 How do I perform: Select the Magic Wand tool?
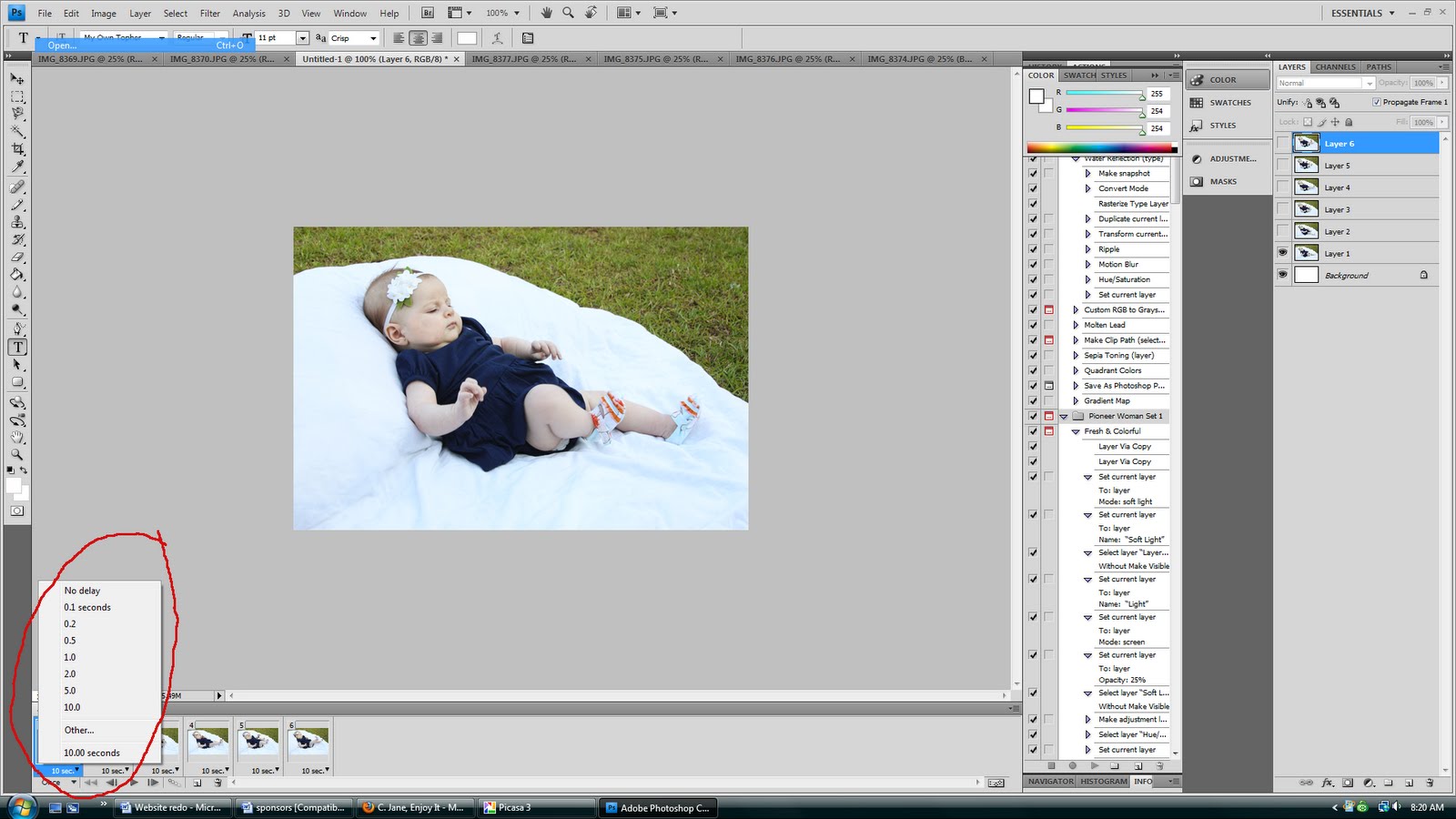[17, 132]
